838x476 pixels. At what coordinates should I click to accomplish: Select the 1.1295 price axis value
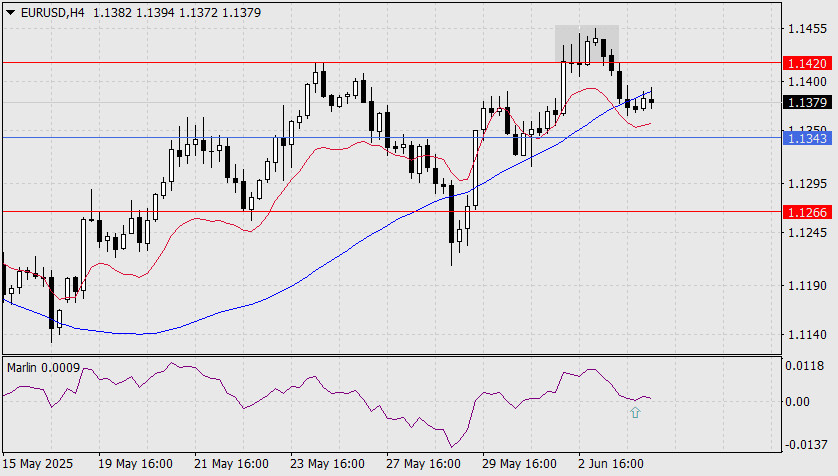[807, 184]
